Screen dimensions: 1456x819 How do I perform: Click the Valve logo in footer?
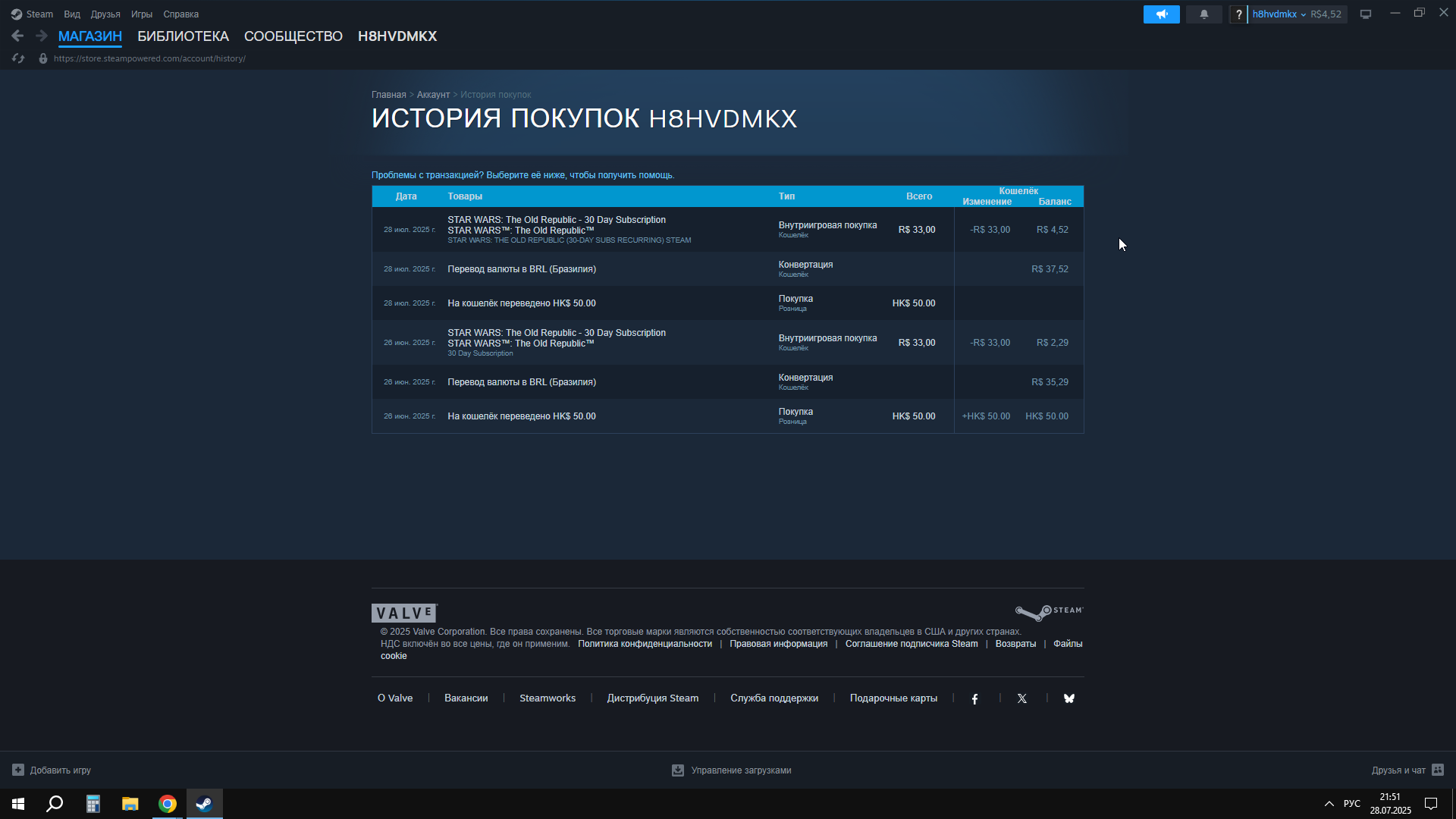pos(404,613)
